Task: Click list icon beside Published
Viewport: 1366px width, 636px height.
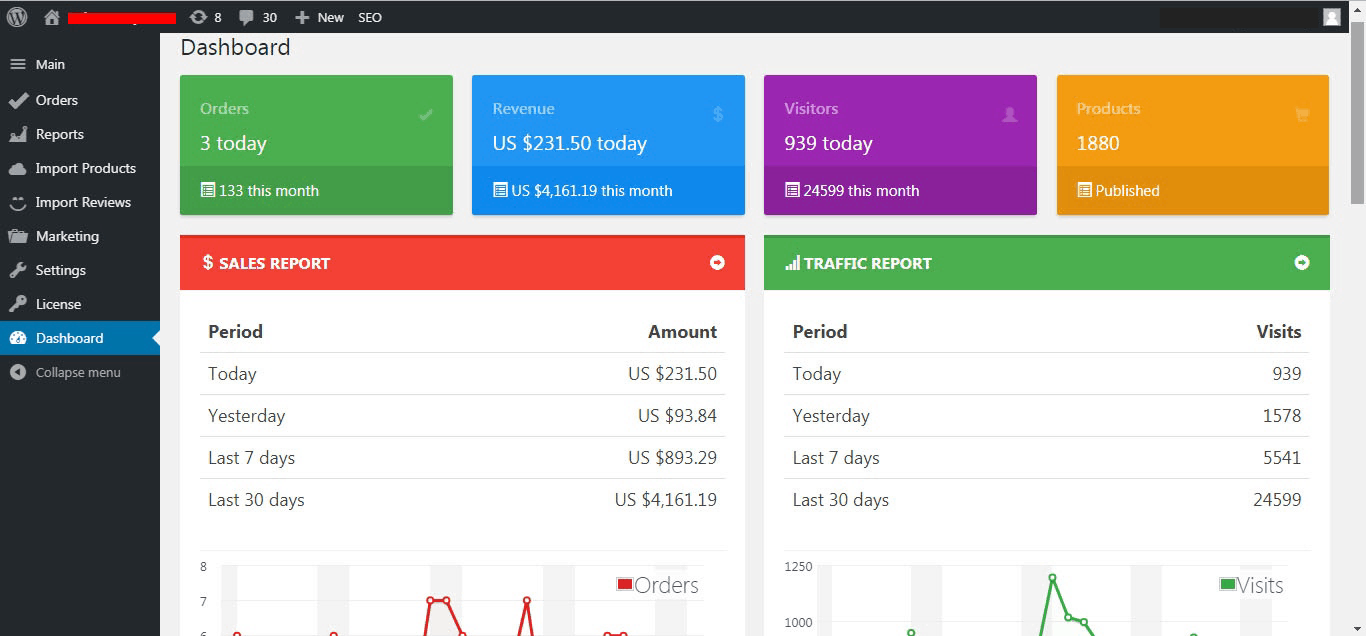Action: [x=1084, y=190]
